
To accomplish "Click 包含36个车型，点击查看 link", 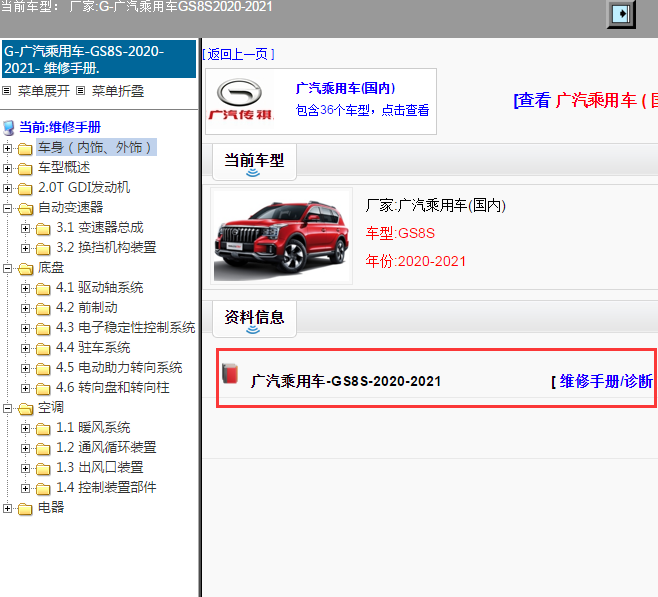I will [x=362, y=110].
